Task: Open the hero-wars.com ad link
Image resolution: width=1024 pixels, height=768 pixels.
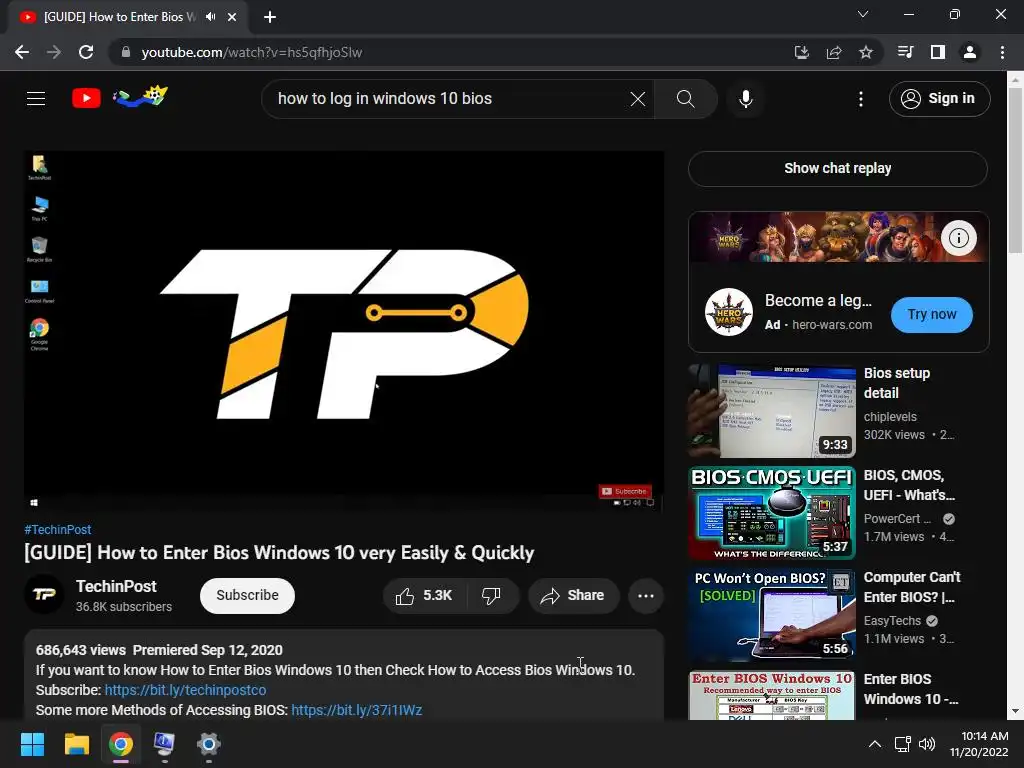Action: coord(831,325)
